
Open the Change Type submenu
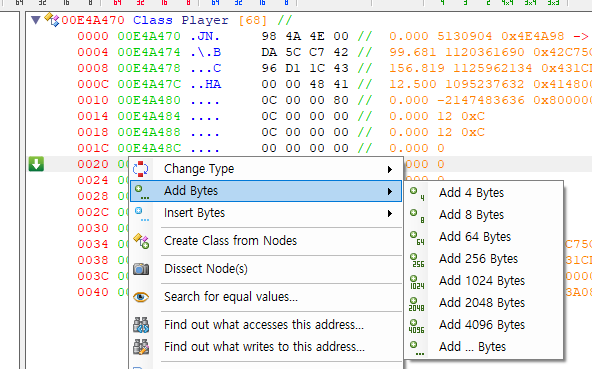(266, 169)
